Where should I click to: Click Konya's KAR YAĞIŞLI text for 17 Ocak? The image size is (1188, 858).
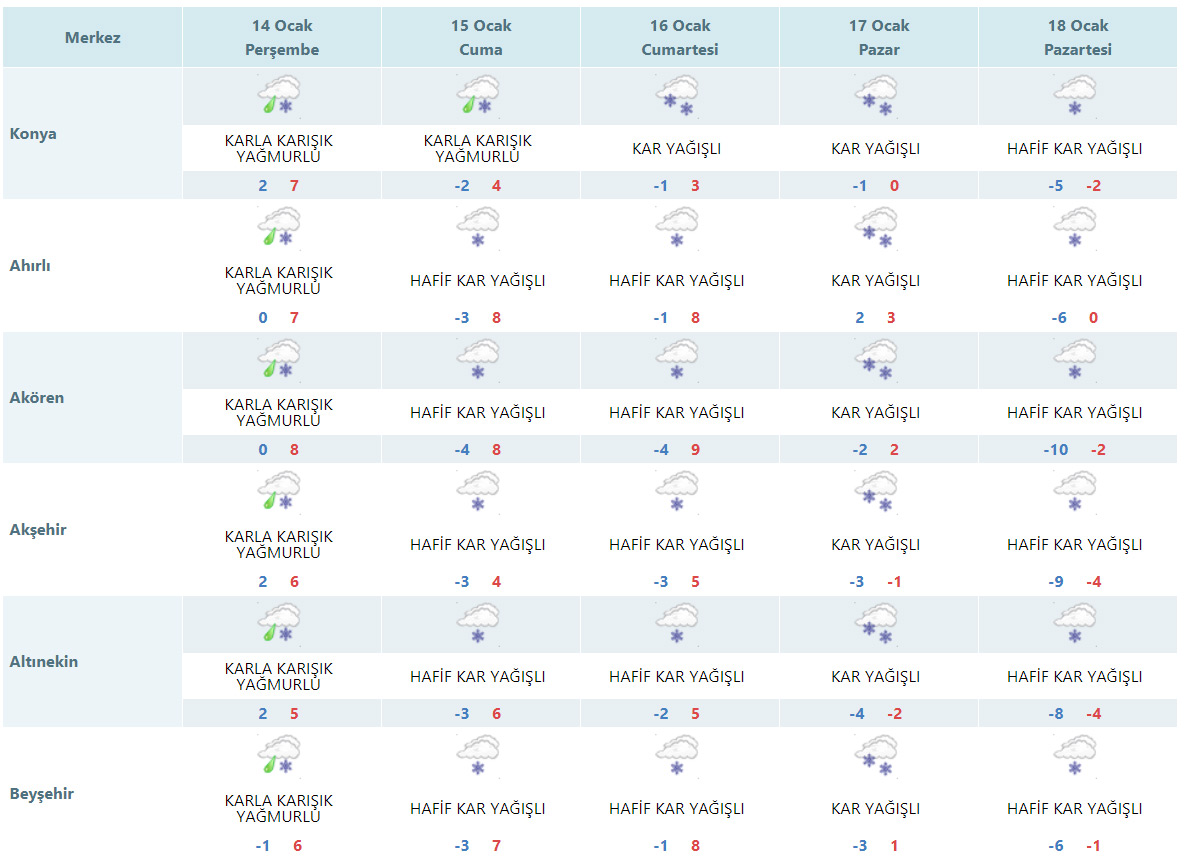876,149
